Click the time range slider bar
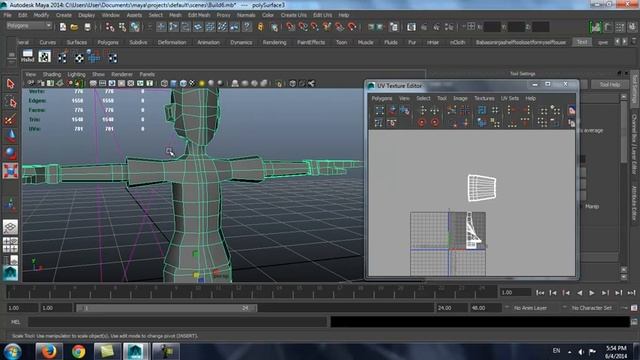This screenshot has height=360, width=640. (167, 308)
